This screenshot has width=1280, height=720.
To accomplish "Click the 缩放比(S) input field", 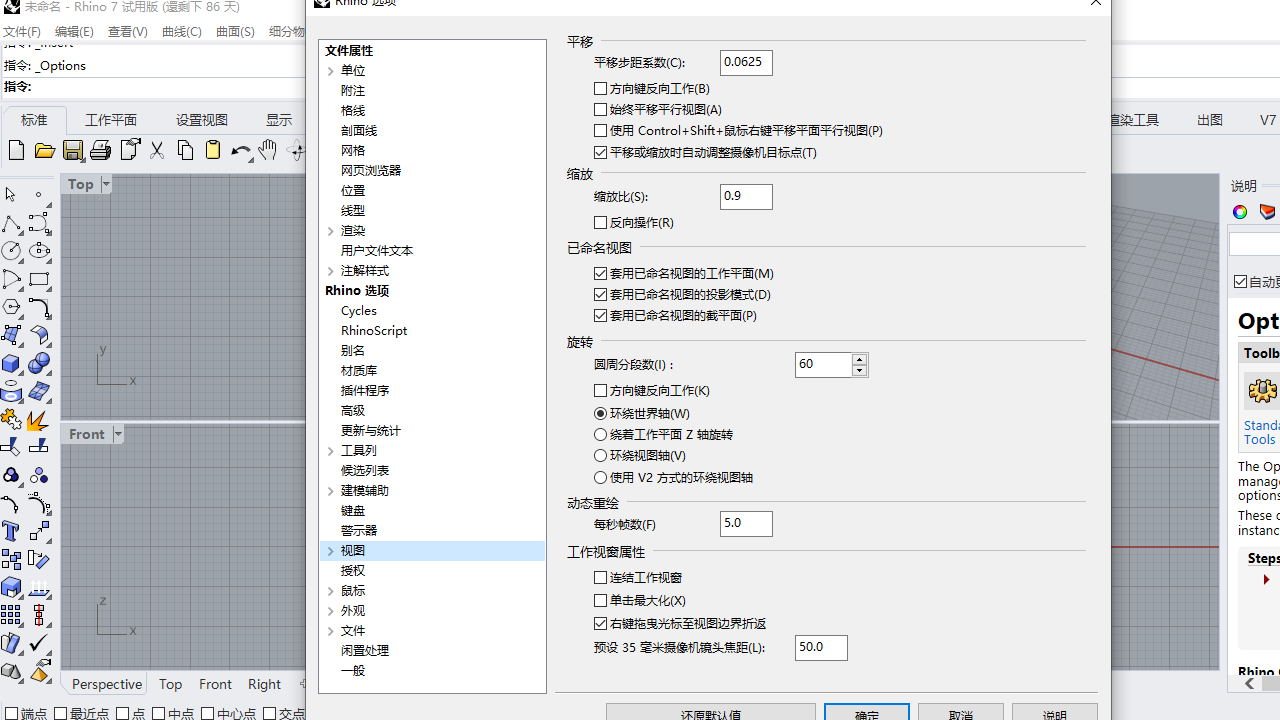I will point(746,197).
